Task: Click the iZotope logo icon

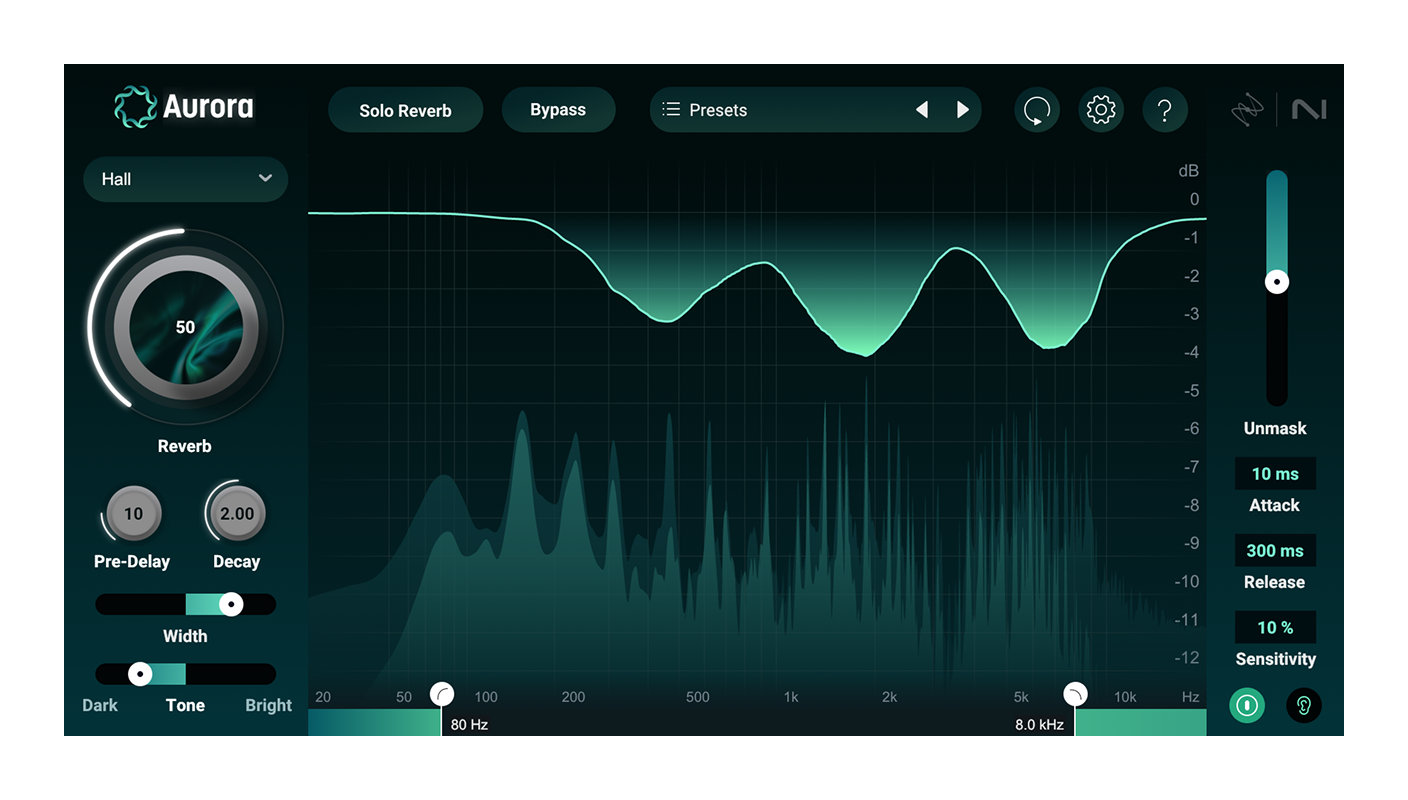Action: click(x=1248, y=110)
